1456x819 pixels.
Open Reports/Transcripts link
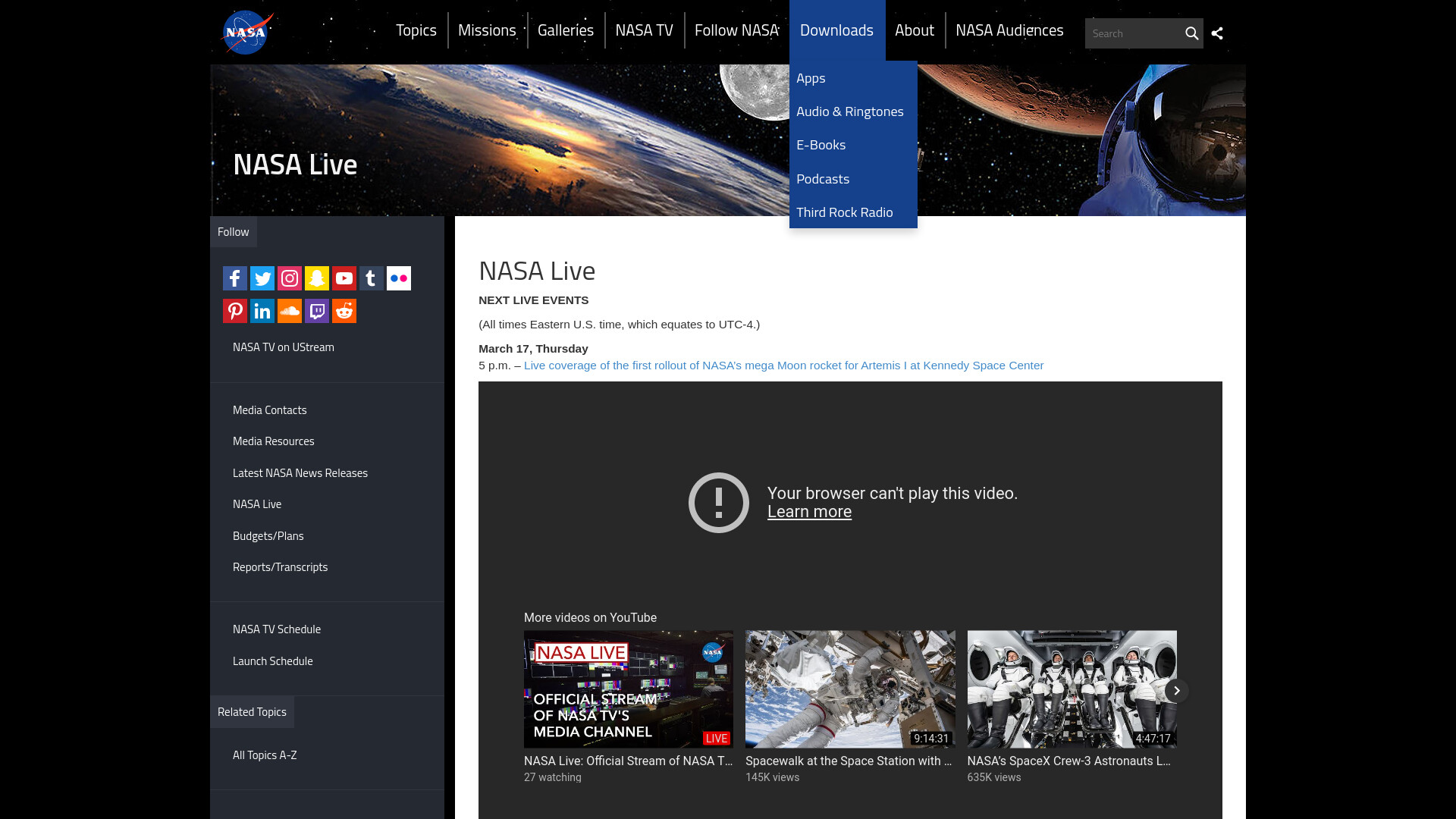(281, 567)
